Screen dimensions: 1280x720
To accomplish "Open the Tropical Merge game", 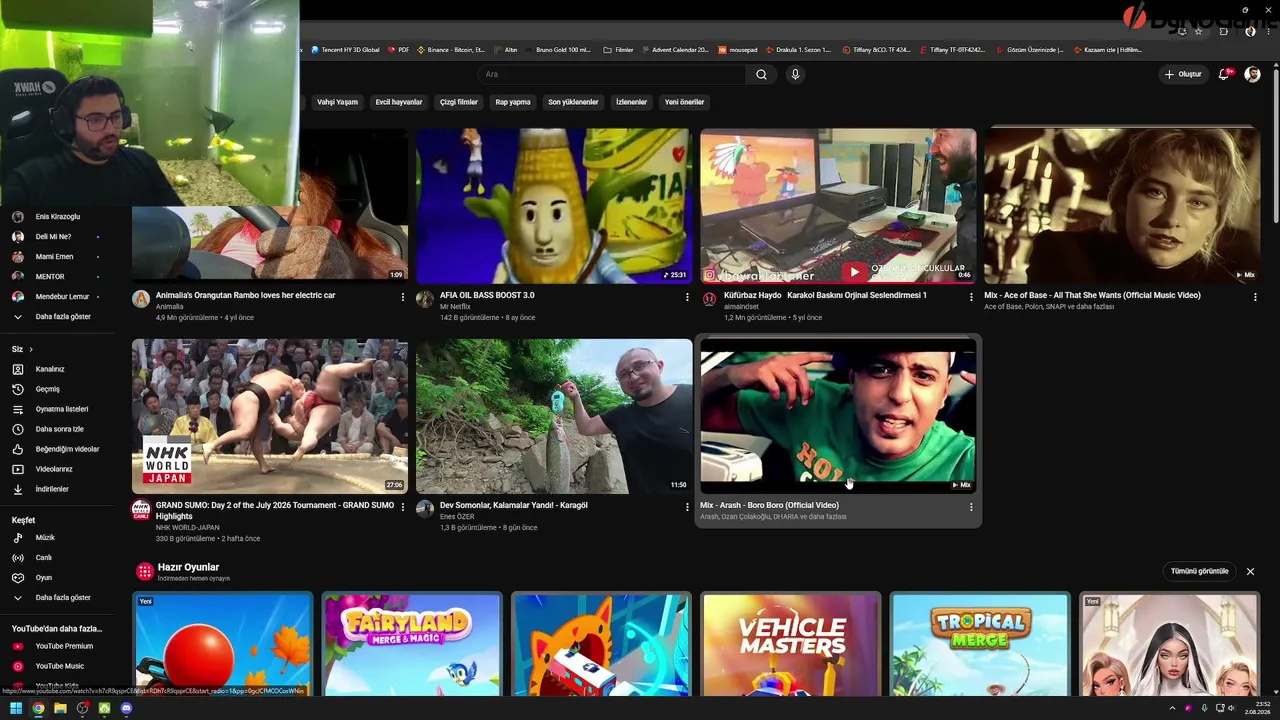I will pyautogui.click(x=980, y=645).
